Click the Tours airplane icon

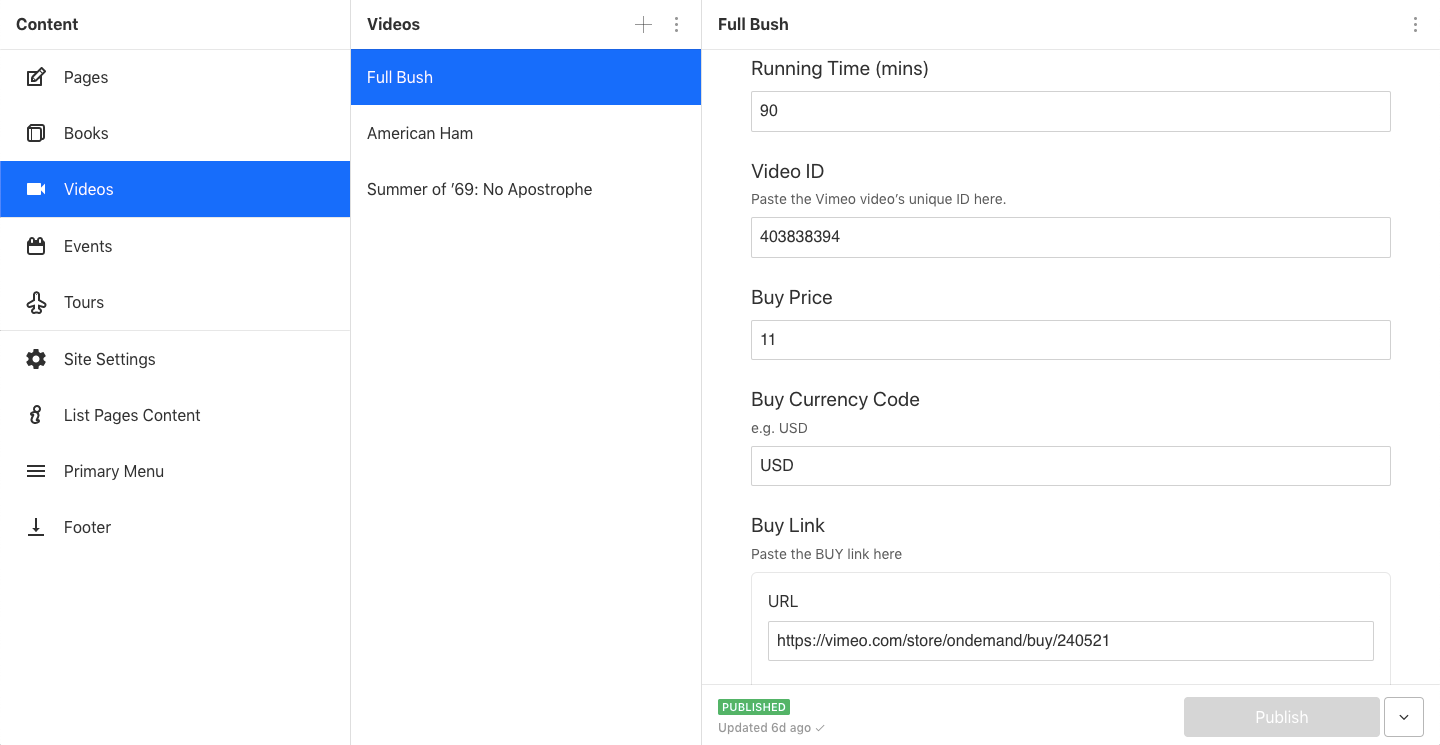tap(36, 302)
